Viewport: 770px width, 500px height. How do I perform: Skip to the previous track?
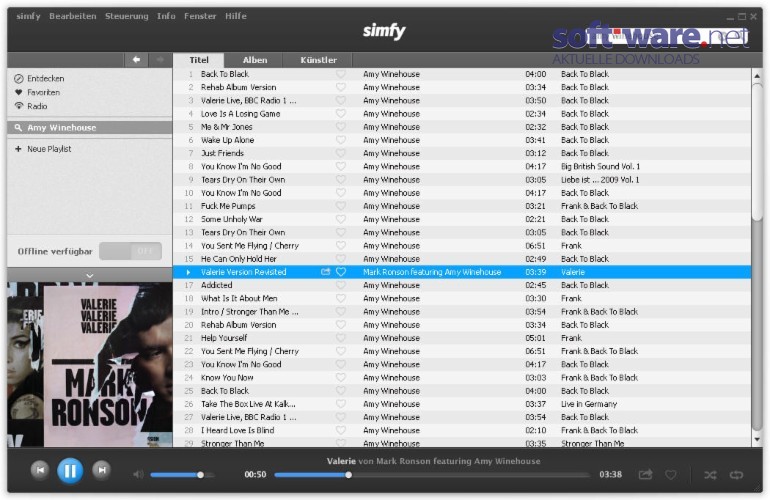40,471
